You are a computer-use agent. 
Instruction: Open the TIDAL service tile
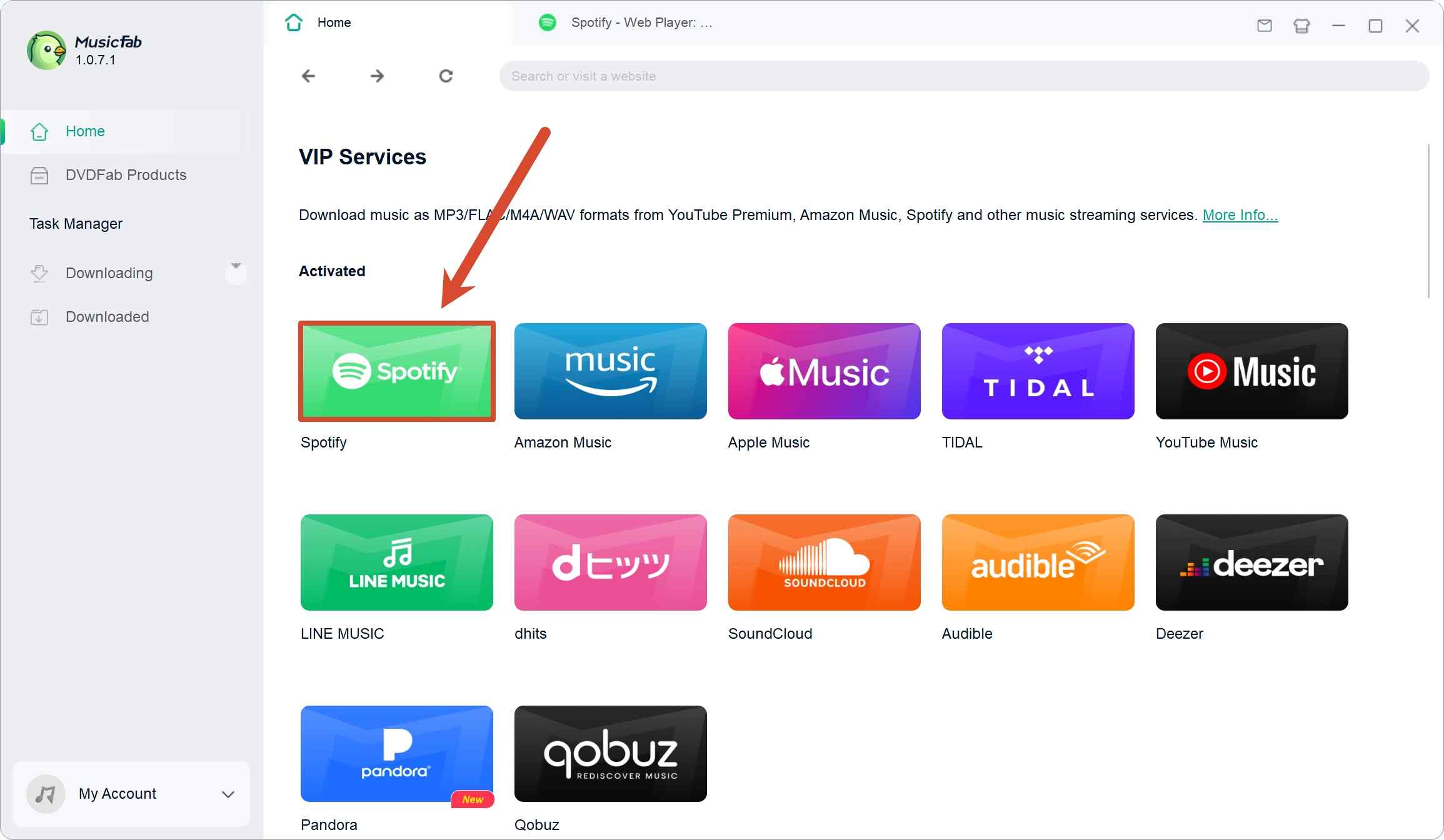[x=1038, y=371]
